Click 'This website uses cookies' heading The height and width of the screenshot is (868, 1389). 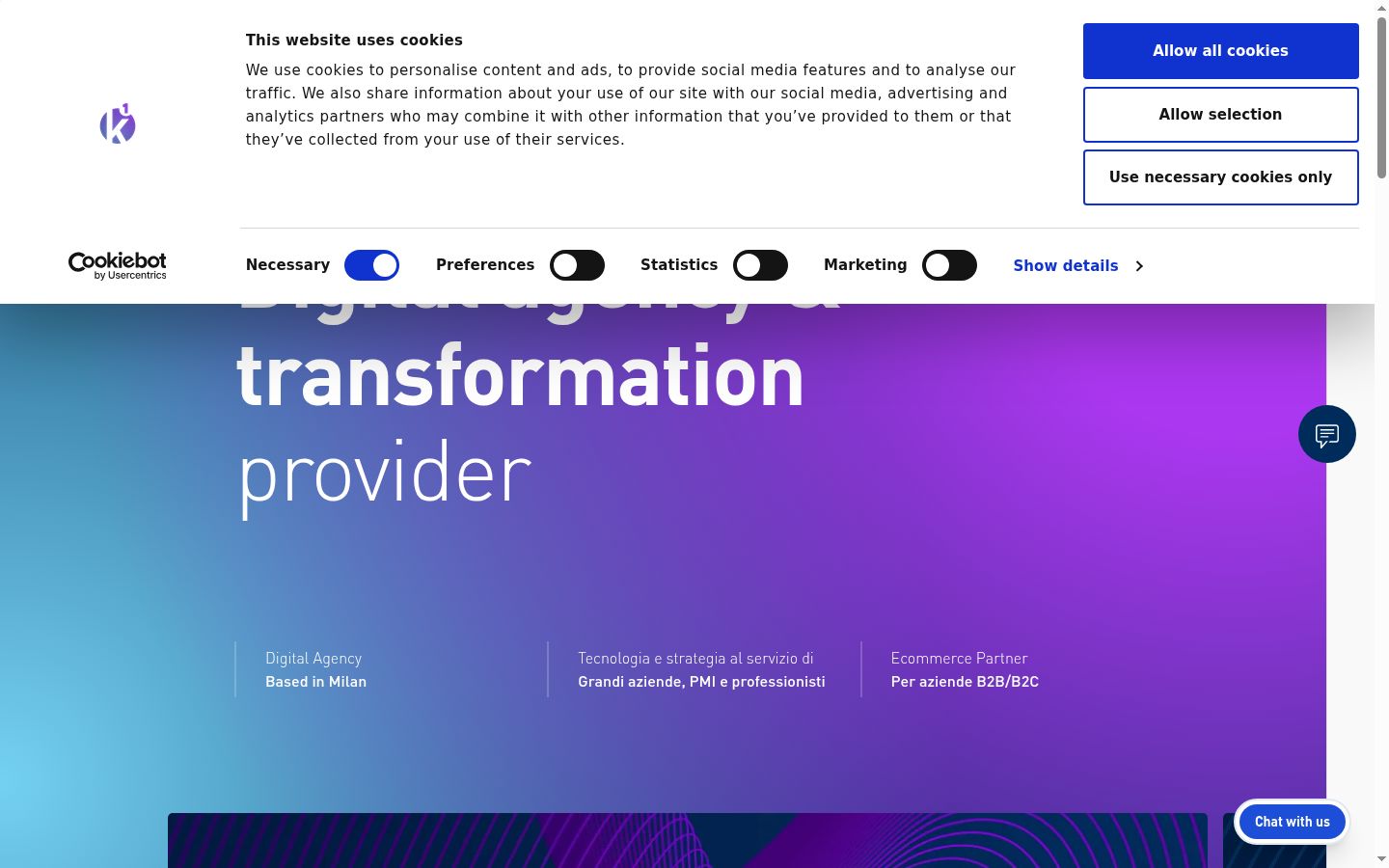(x=354, y=41)
